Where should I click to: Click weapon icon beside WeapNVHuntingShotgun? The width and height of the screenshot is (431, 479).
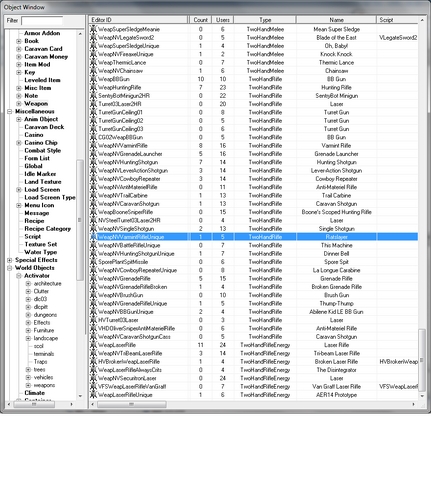93,162
